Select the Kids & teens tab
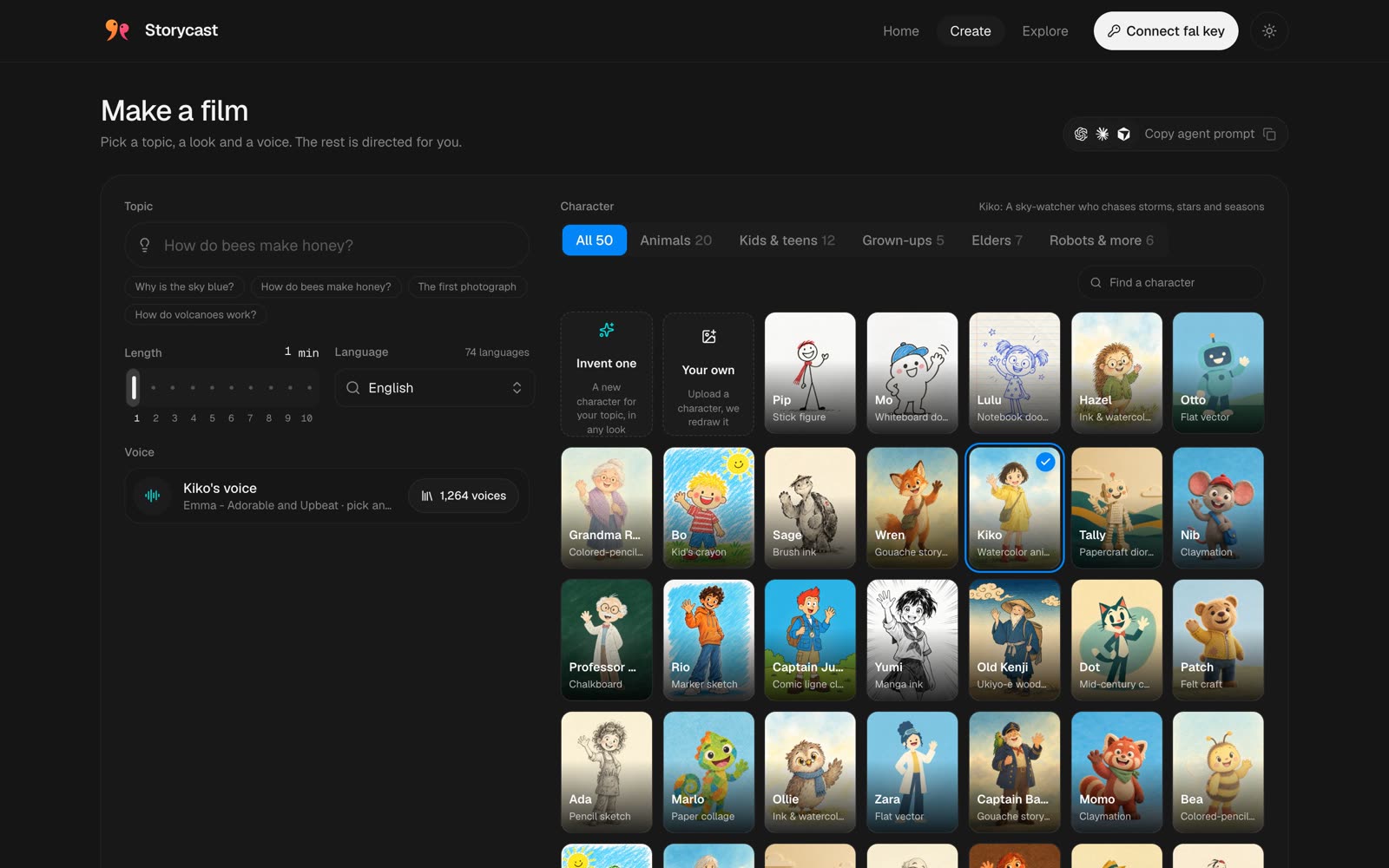Screen dimensions: 1389x868 coord(787,240)
